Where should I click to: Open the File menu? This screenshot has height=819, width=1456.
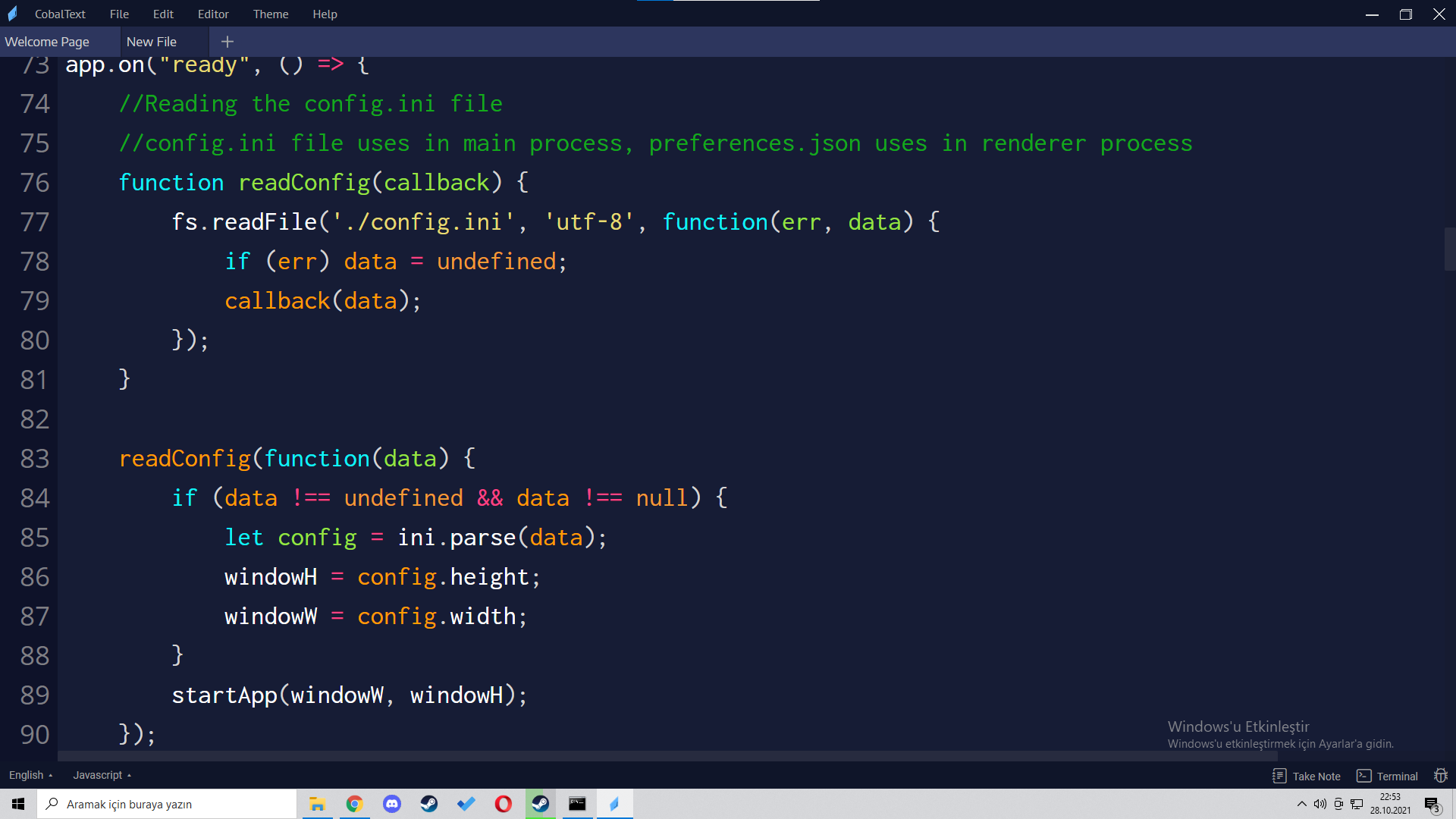coord(119,14)
